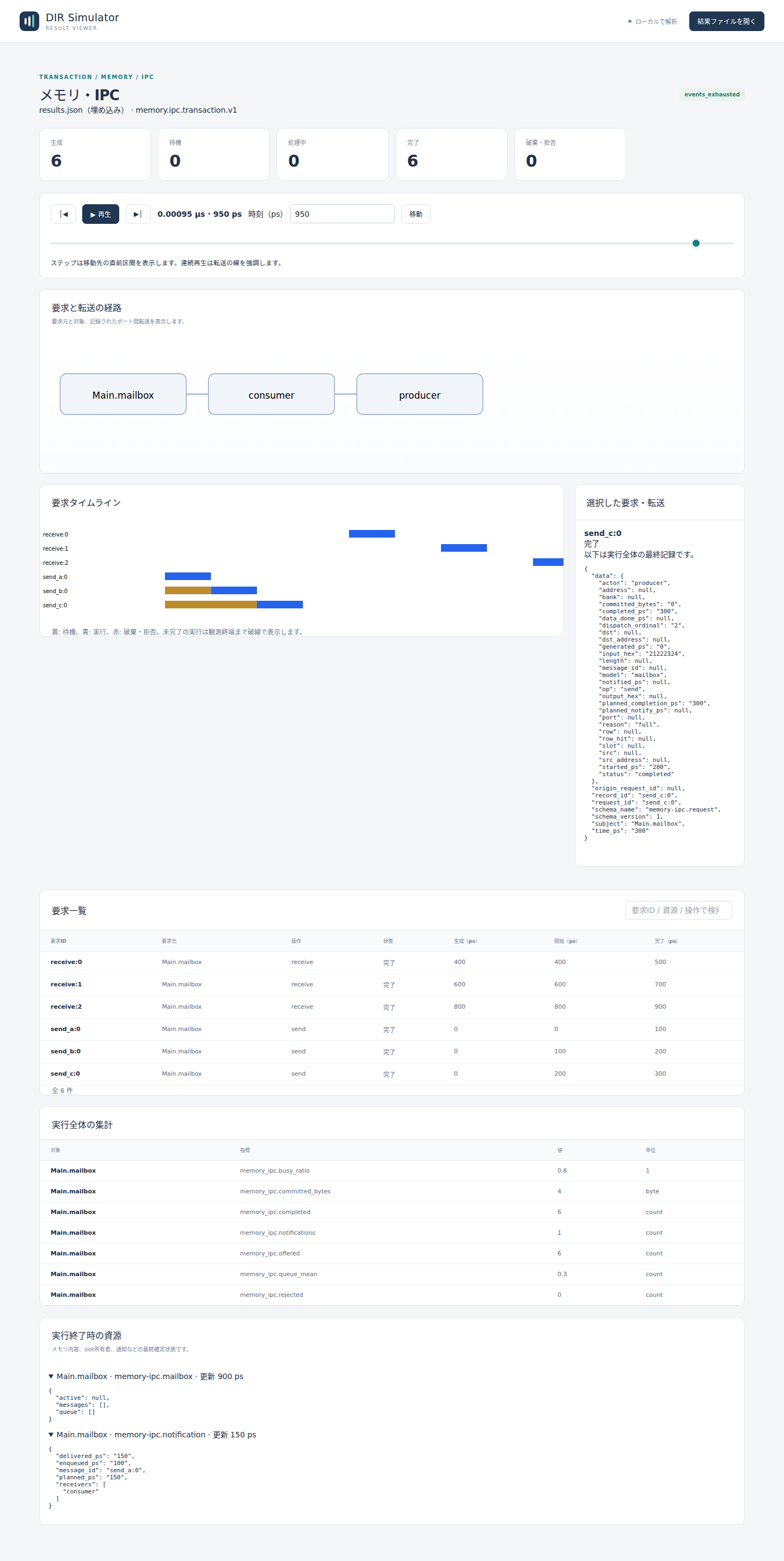The width and height of the screenshot is (784, 1561).
Task: Click the receive:0 timeline bar
Action: coord(372,534)
